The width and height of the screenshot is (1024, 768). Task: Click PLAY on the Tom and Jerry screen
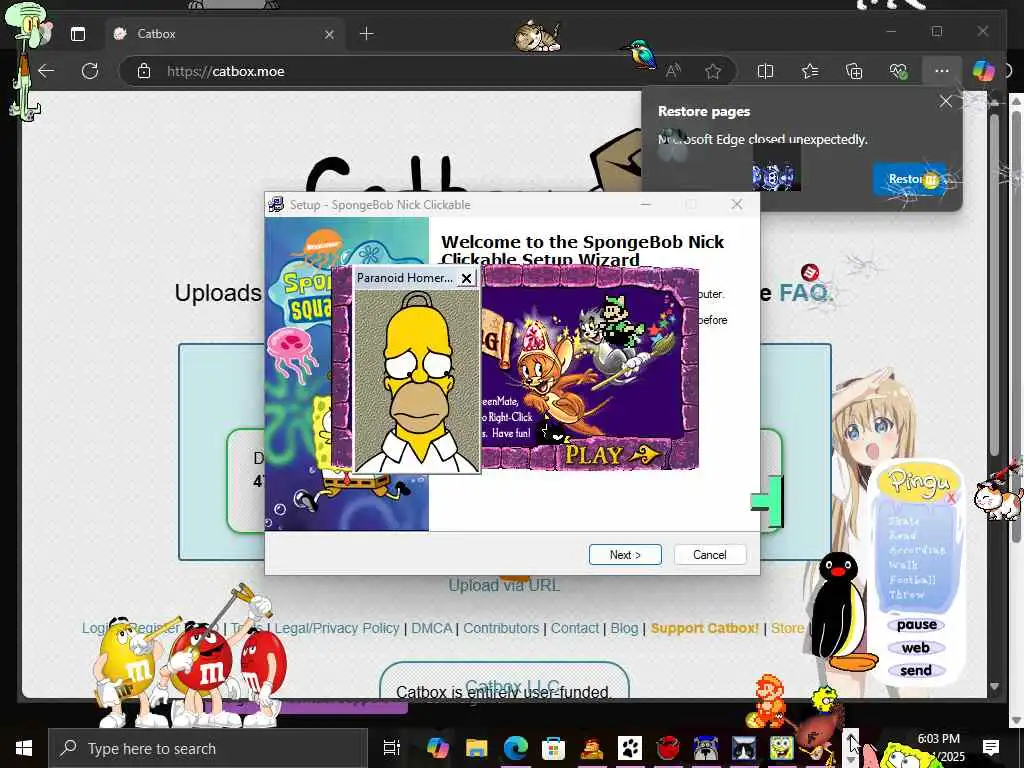pyautogui.click(x=613, y=455)
